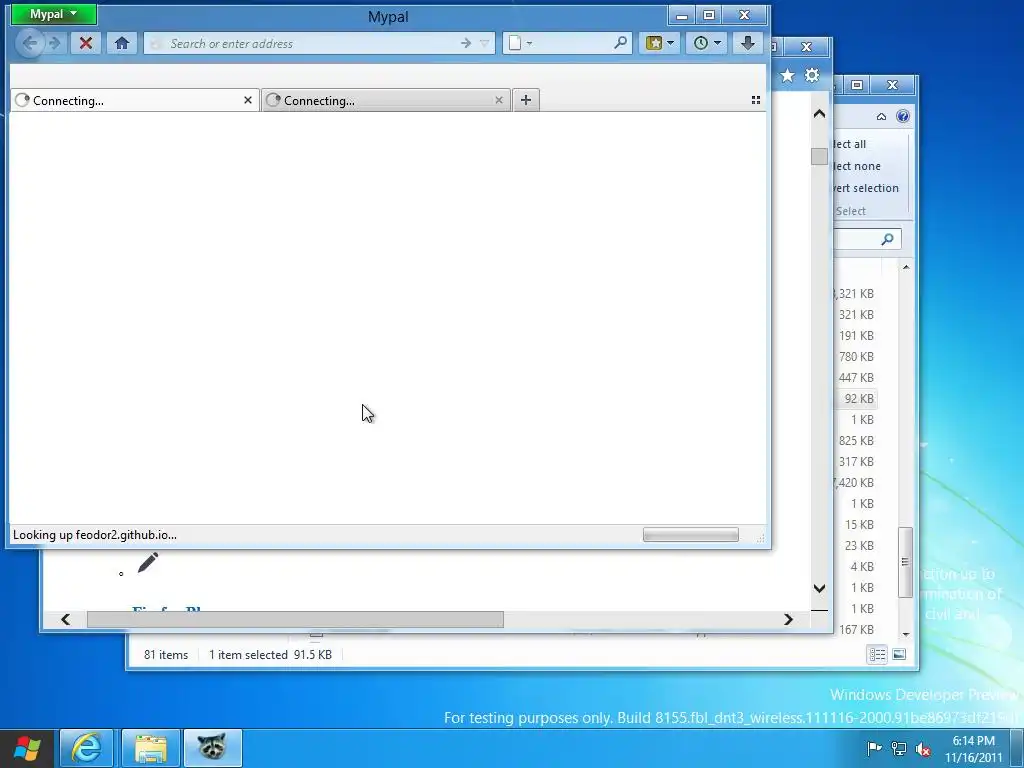Show all tabs with the tab groups icon
Image resolution: width=1024 pixels, height=768 pixels.
pos(756,100)
